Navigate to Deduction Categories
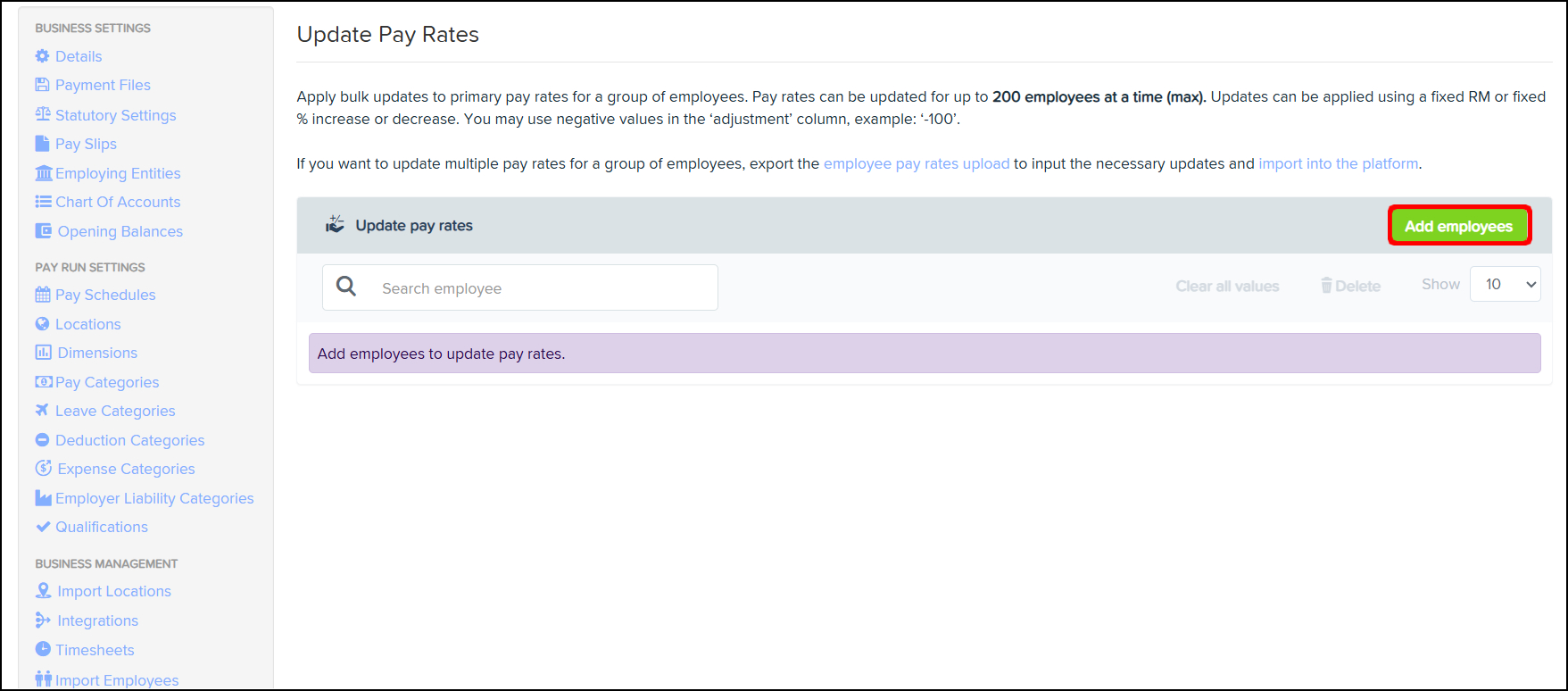Viewport: 1568px width, 691px height. tap(129, 440)
